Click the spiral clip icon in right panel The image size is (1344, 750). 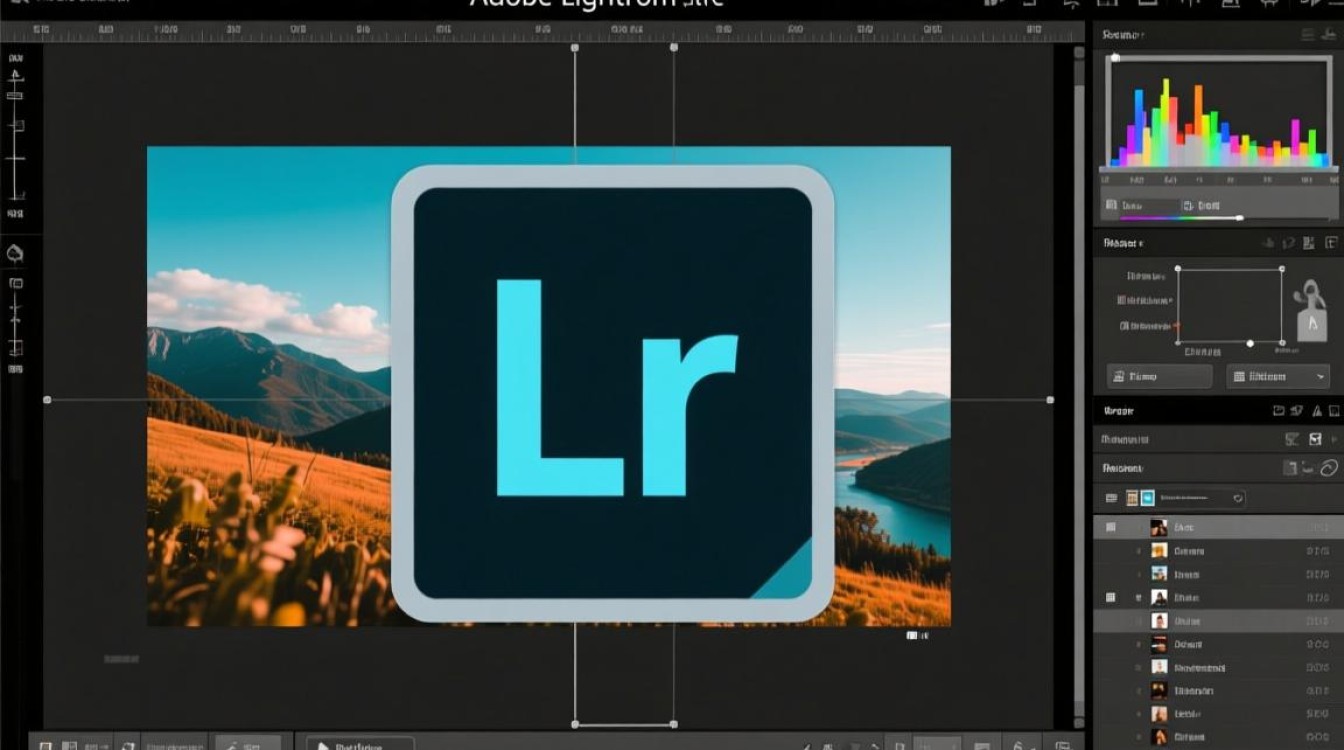[1328, 467]
